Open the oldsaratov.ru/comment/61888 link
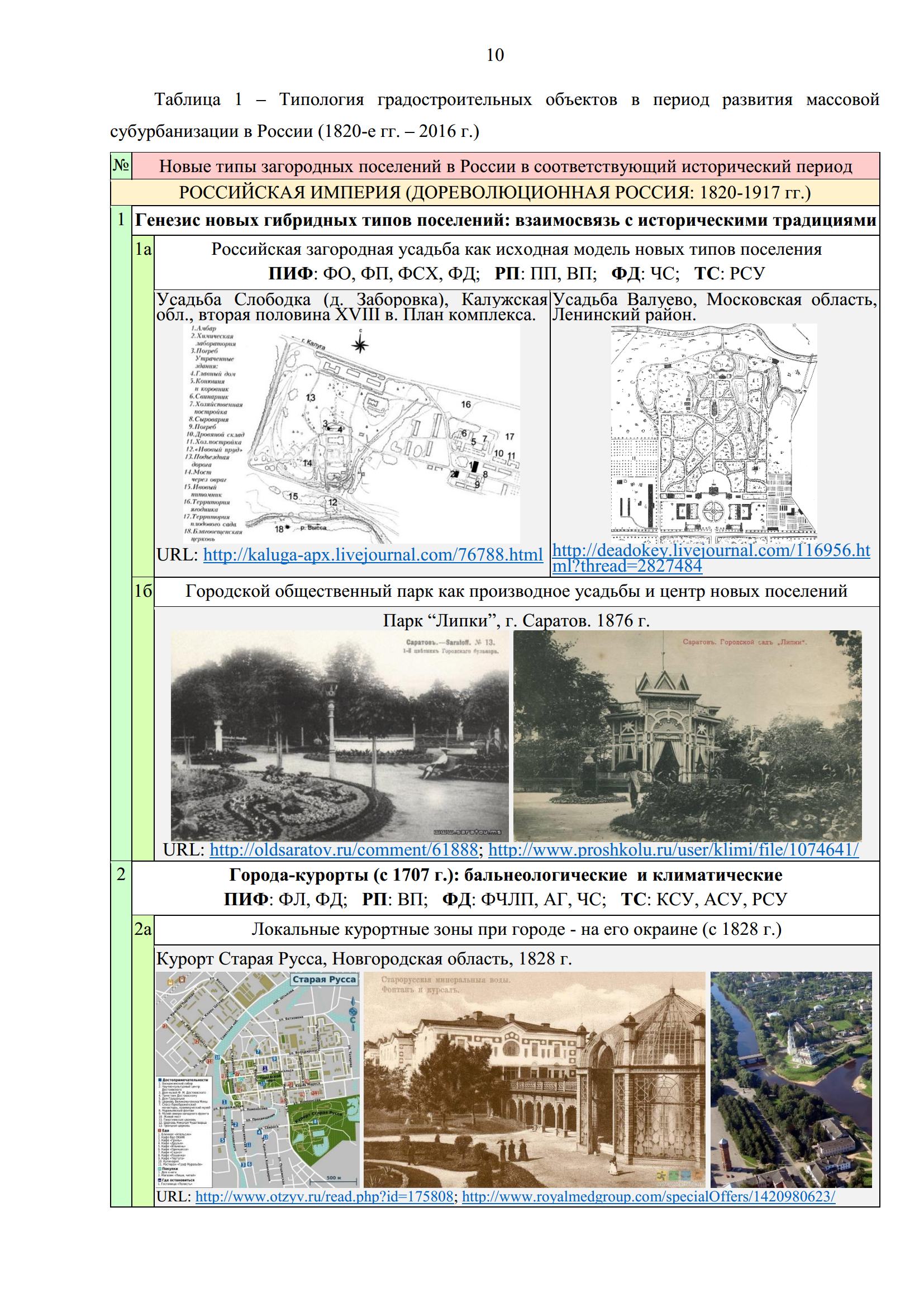This screenshot has height=1307, width=924. click(344, 850)
